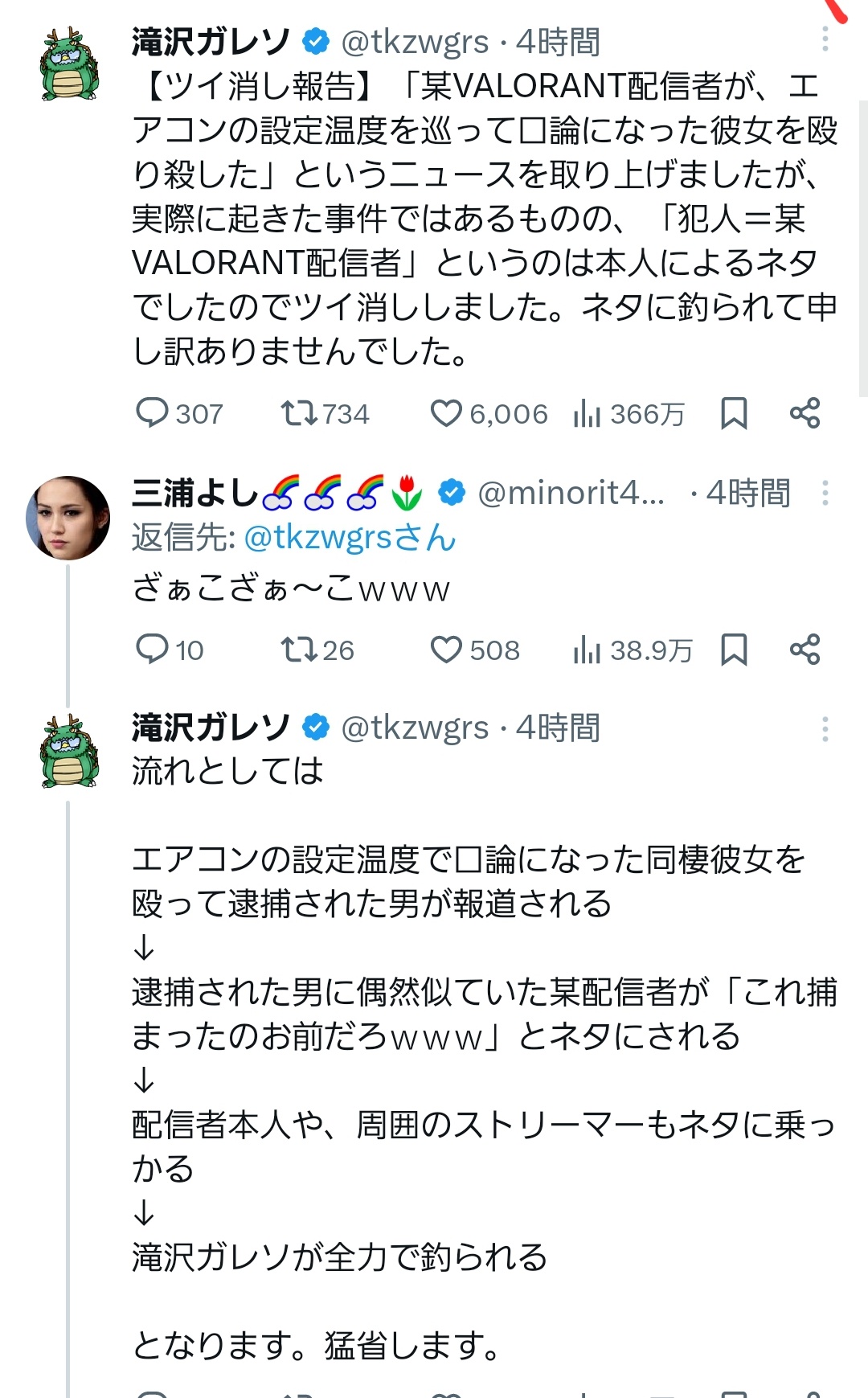Open 三浦よし's profile picture
The height and width of the screenshot is (1398, 868).
[68, 518]
